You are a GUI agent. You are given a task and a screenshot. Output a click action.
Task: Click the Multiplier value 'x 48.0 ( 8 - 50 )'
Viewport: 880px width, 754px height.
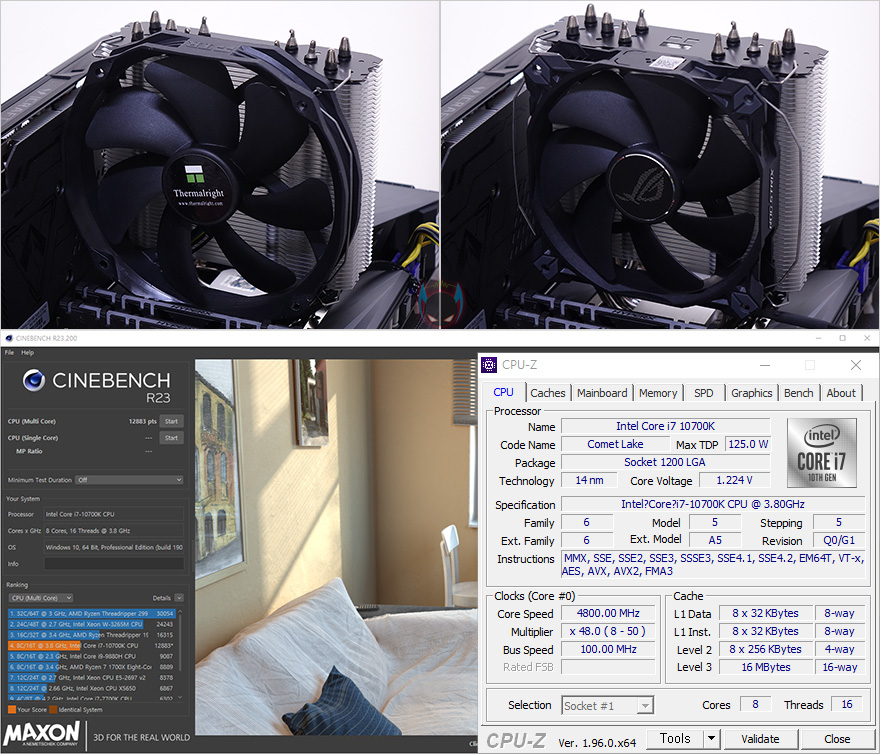(608, 631)
